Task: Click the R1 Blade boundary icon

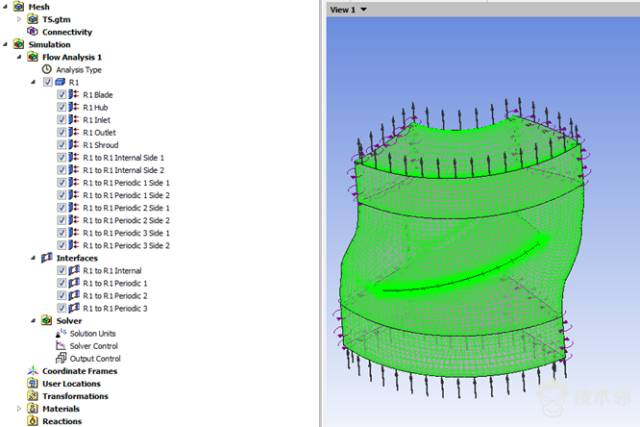Action: click(74, 95)
